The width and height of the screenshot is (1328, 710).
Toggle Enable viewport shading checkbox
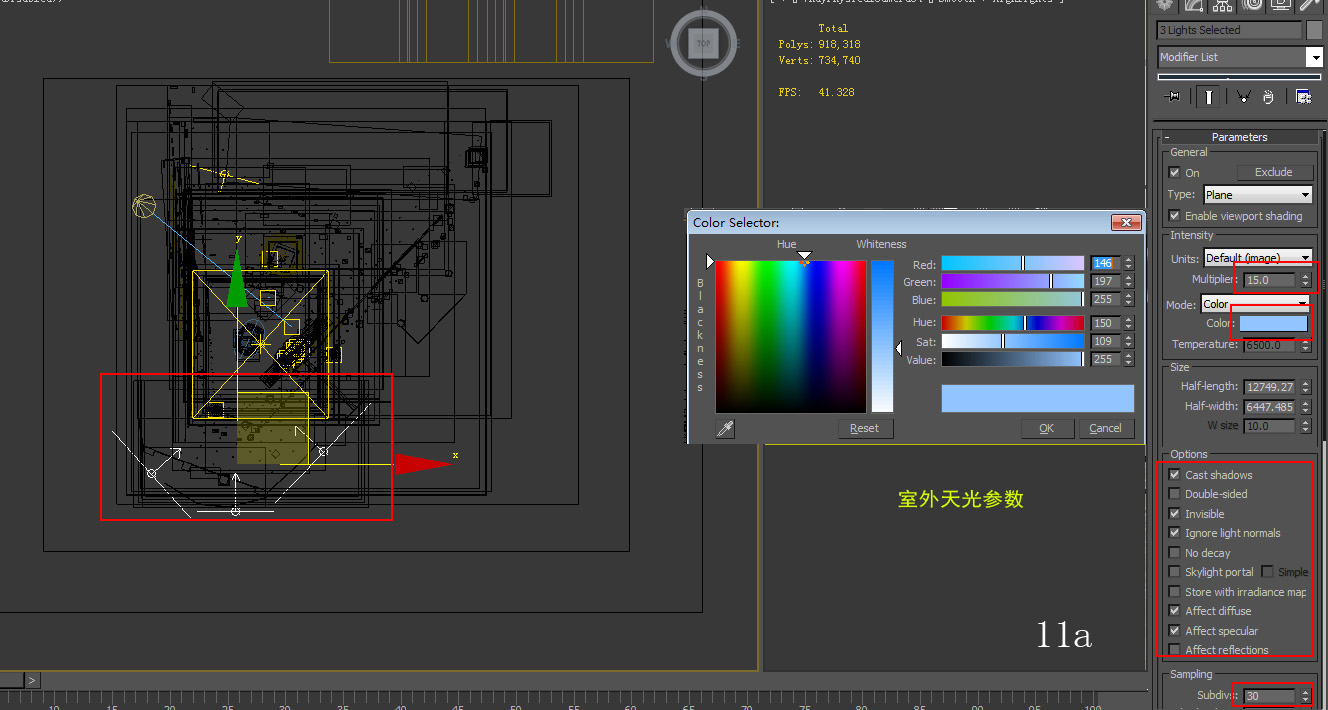(x=1175, y=216)
